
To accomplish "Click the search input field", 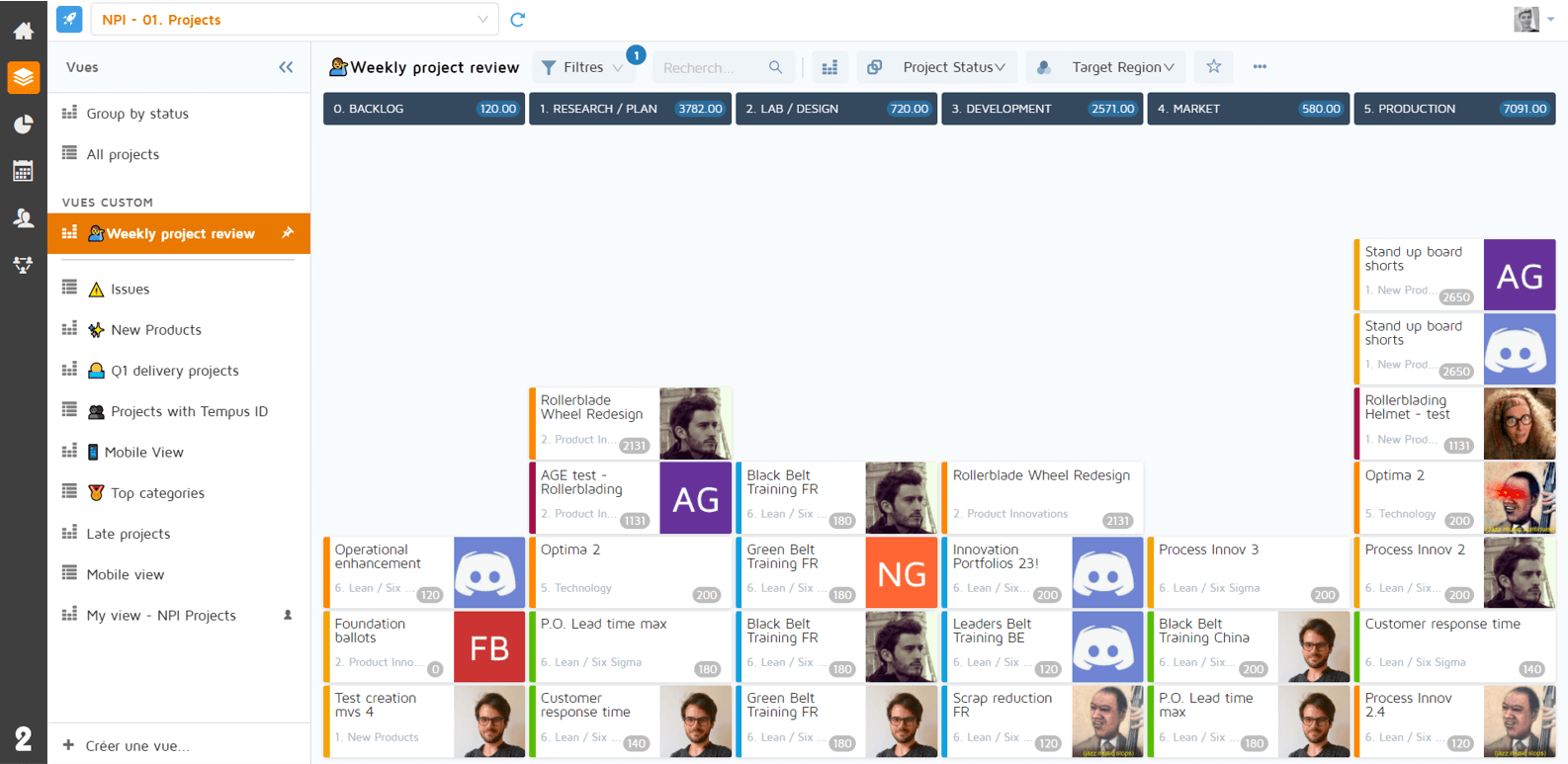I will click(x=712, y=67).
